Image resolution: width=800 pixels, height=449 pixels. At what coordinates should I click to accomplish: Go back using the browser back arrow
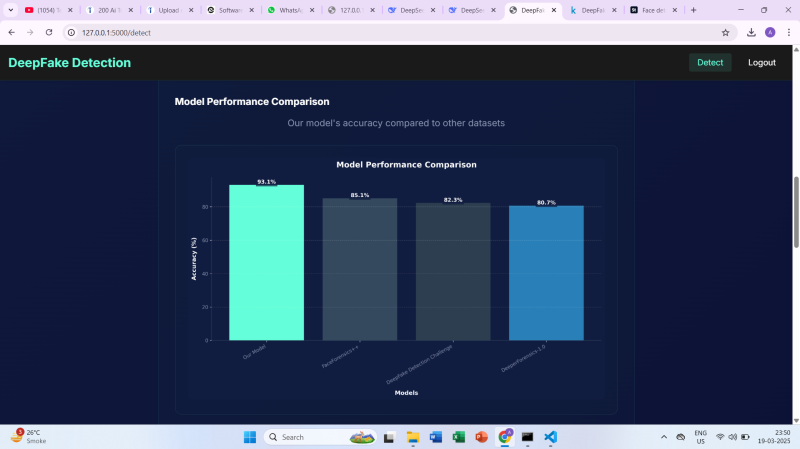[x=12, y=32]
